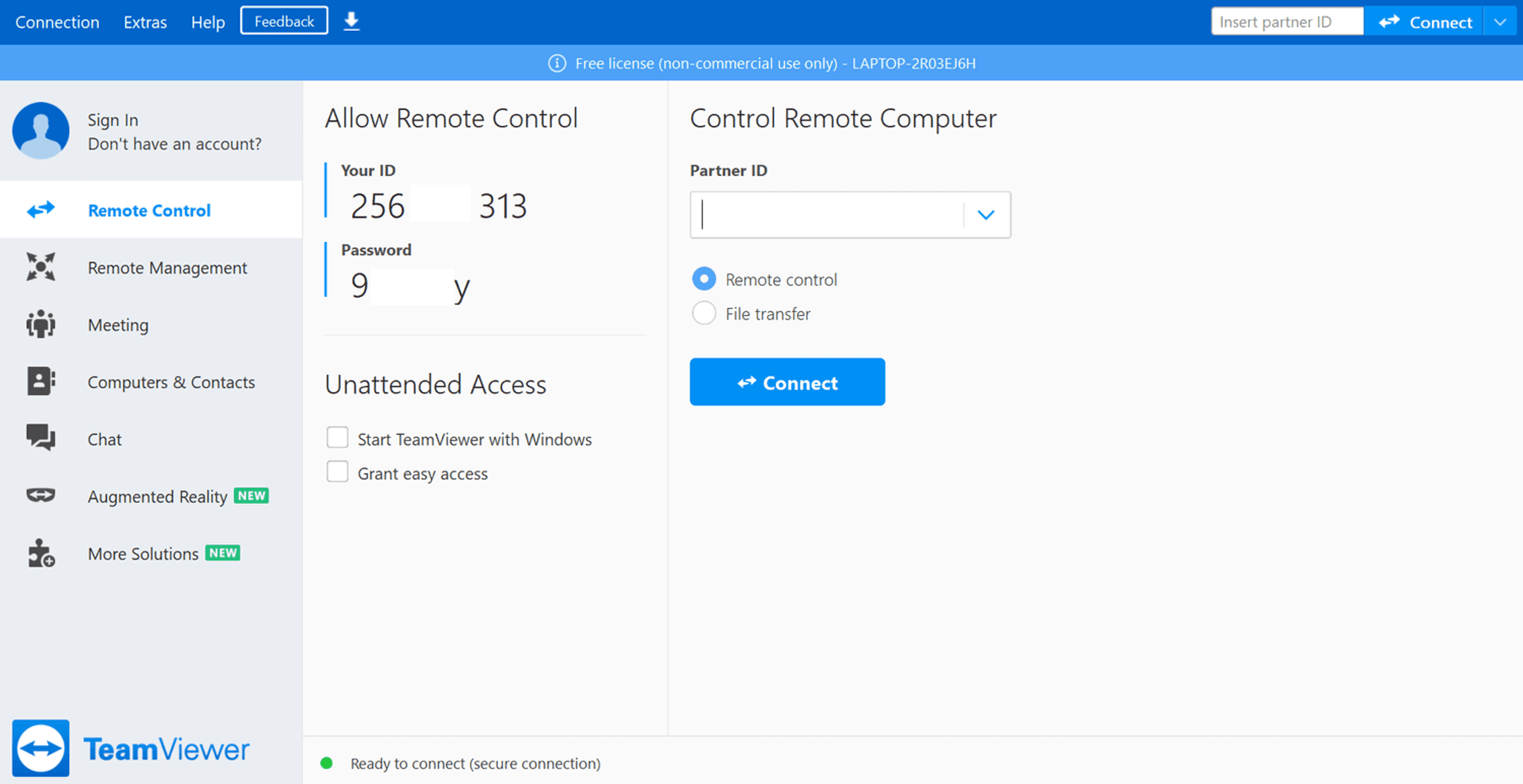This screenshot has height=784, width=1523.
Task: Click the More Solutions sidebar icon
Action: (x=40, y=553)
